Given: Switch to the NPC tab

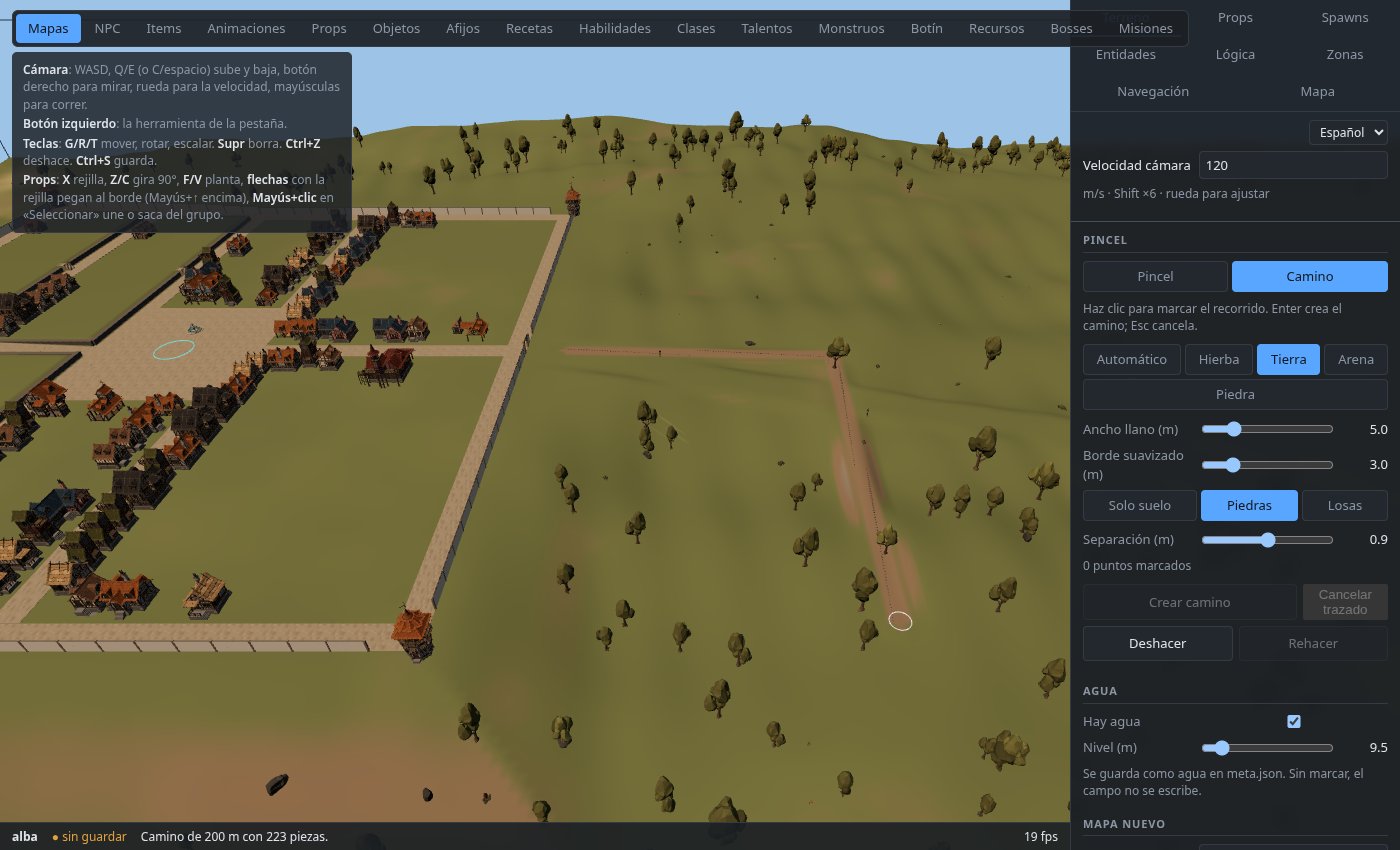Looking at the screenshot, I should [107, 28].
